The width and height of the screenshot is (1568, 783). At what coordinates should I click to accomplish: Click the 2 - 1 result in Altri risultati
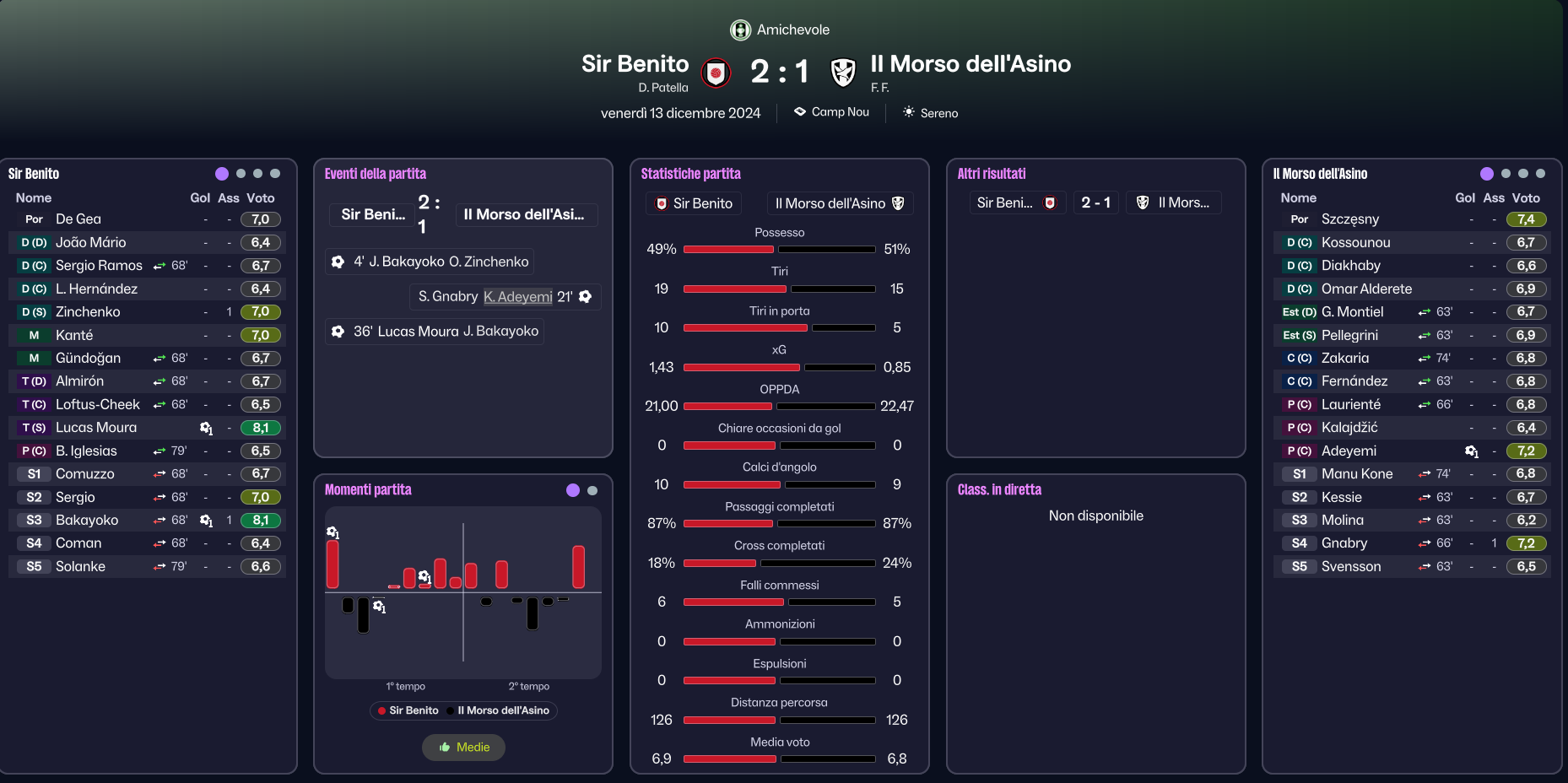tap(1095, 202)
